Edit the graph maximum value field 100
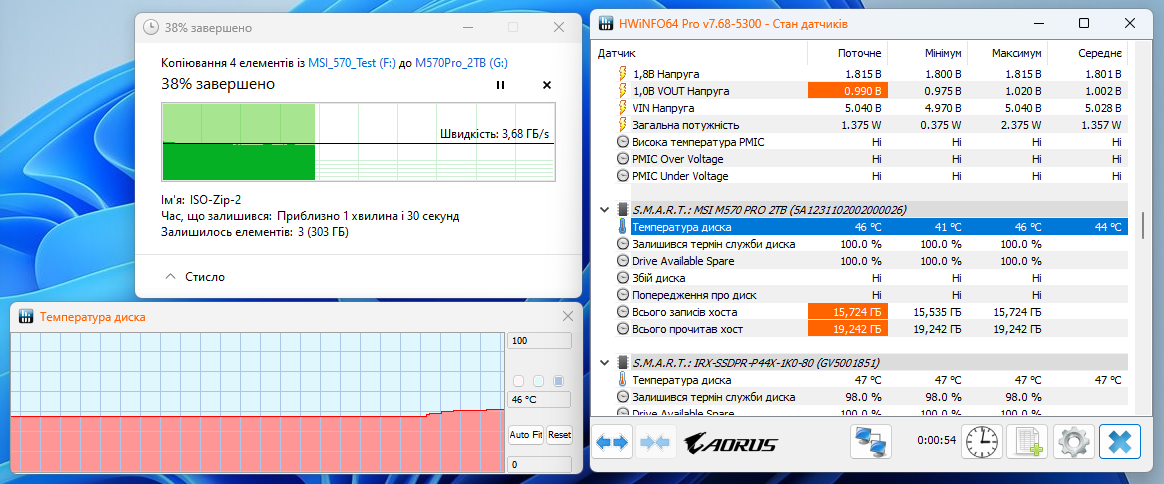 click(x=539, y=340)
